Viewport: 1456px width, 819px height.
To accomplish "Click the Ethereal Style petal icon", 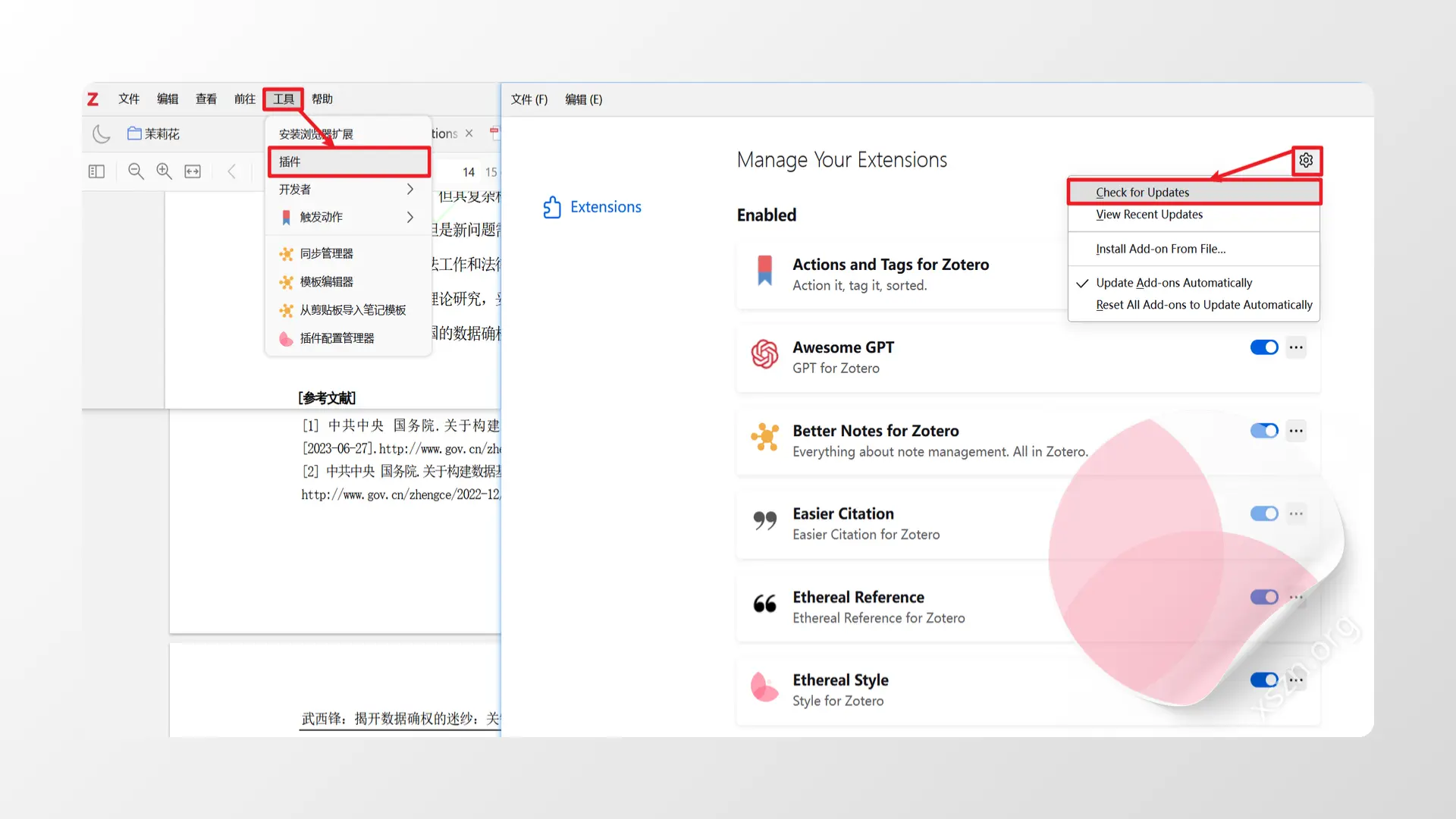I will point(764,687).
